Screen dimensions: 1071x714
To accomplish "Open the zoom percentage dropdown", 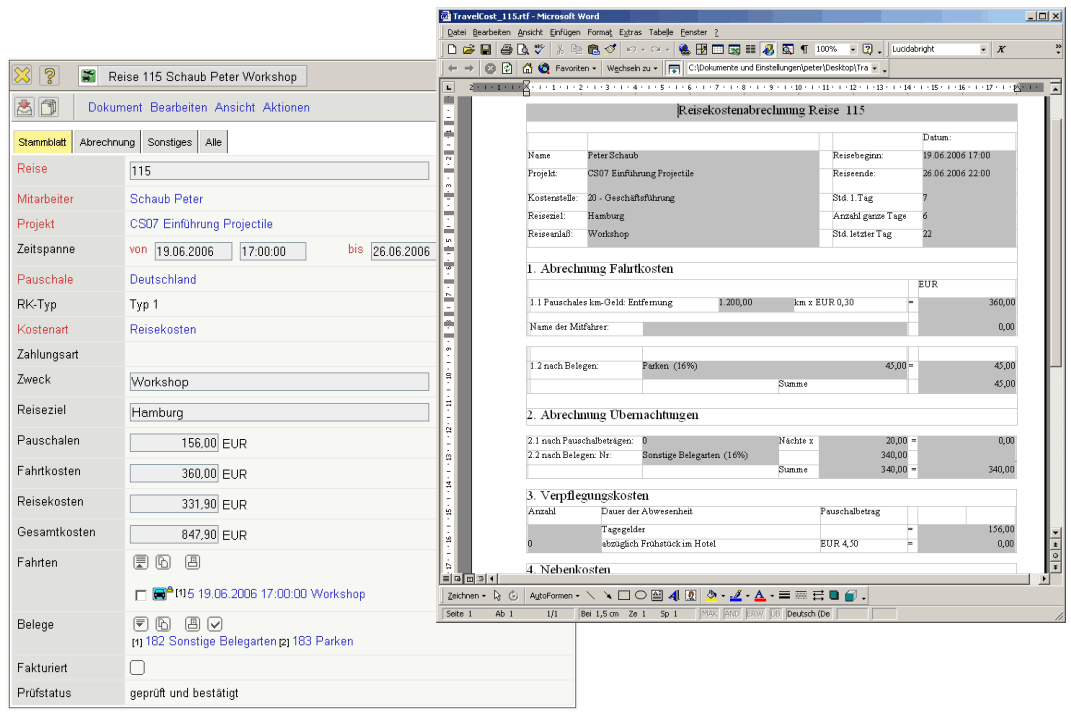I will tap(852, 49).
